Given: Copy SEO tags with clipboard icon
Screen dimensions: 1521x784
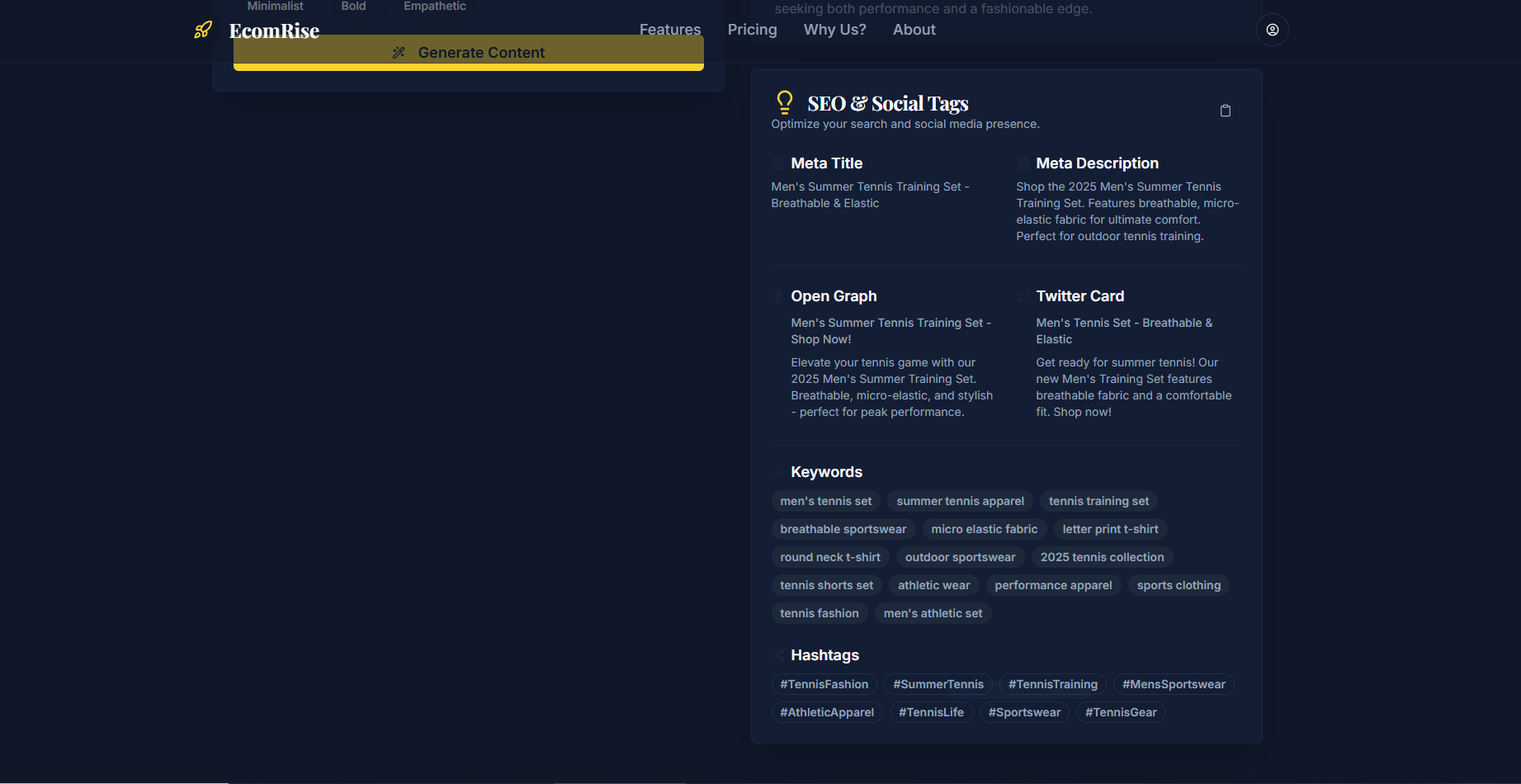Looking at the screenshot, I should [1225, 111].
